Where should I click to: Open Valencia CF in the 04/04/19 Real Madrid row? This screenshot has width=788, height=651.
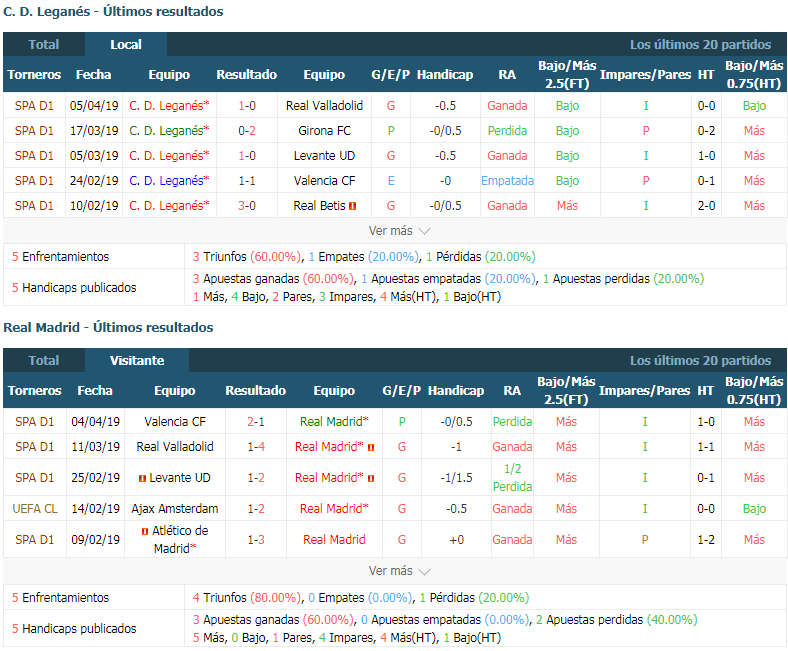point(175,422)
